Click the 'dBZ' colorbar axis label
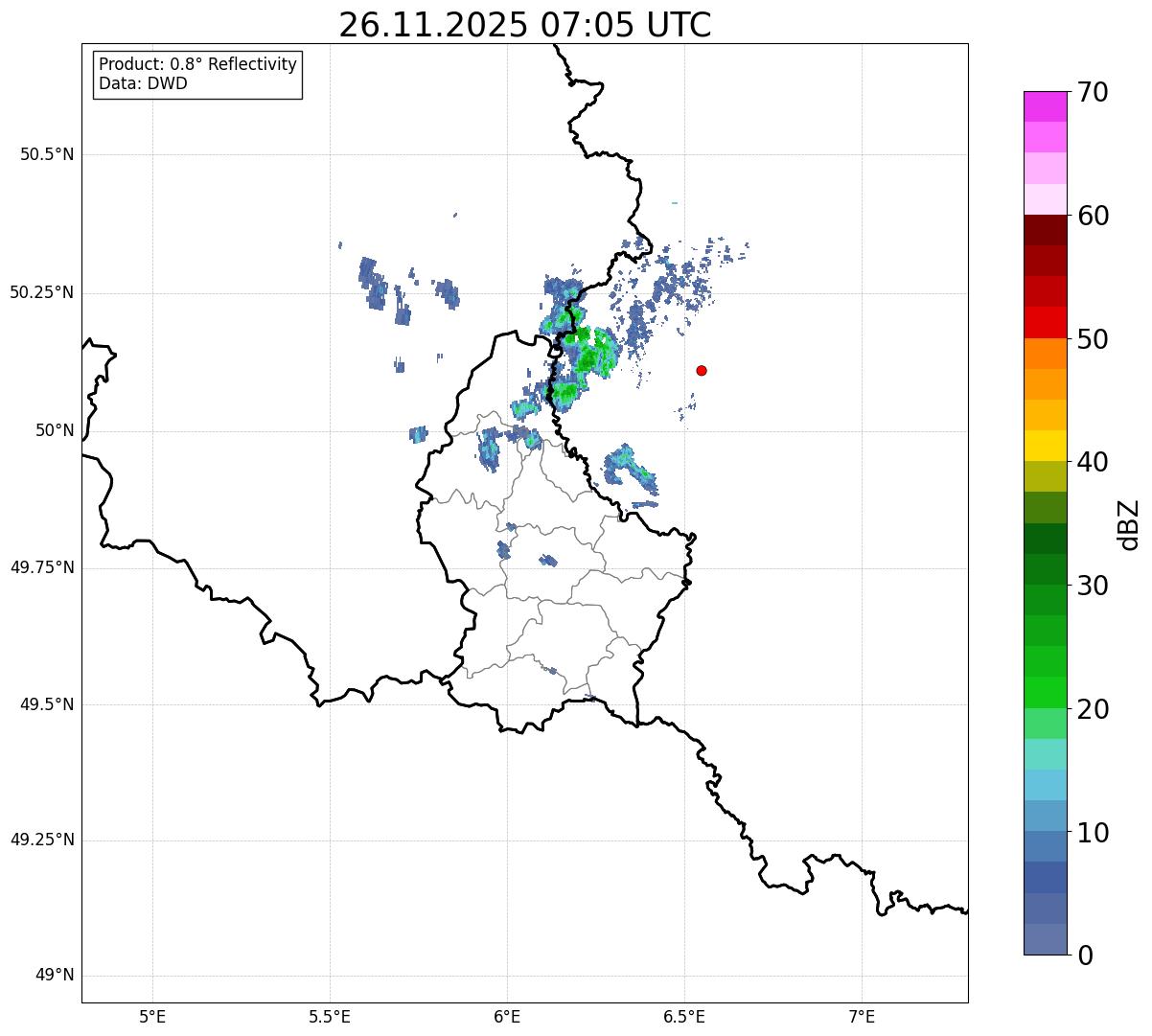 coord(1129,524)
